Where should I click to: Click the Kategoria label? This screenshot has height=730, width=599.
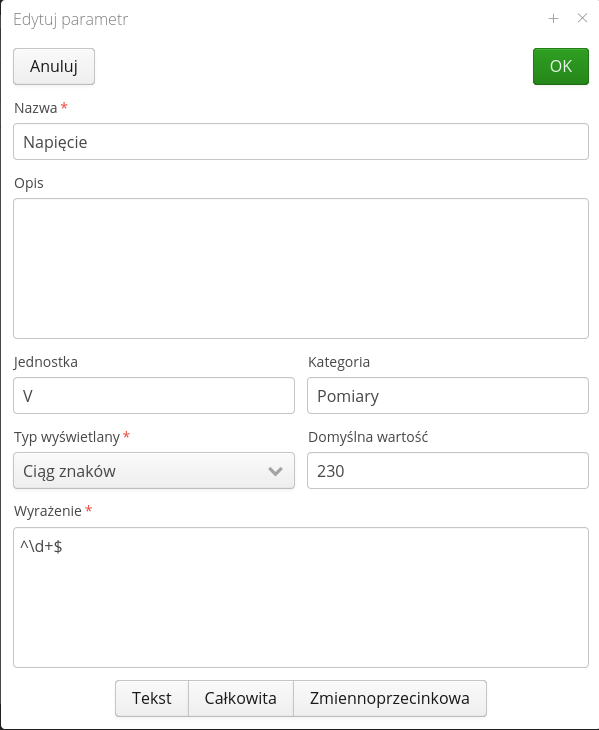(x=339, y=362)
